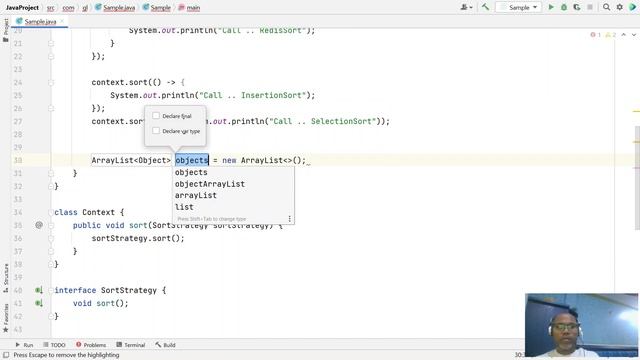The height and width of the screenshot is (360, 640).
Task: Choose 'list' from name suggestions
Action: [x=233, y=207]
